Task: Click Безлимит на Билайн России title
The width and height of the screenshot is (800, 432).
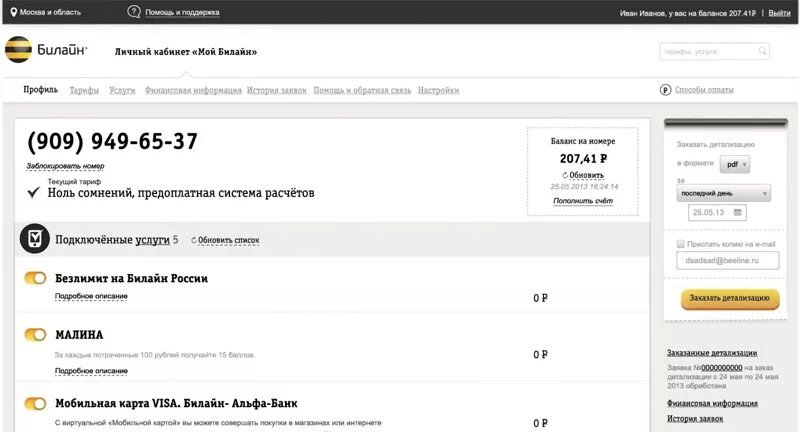Action: pyautogui.click(x=131, y=278)
